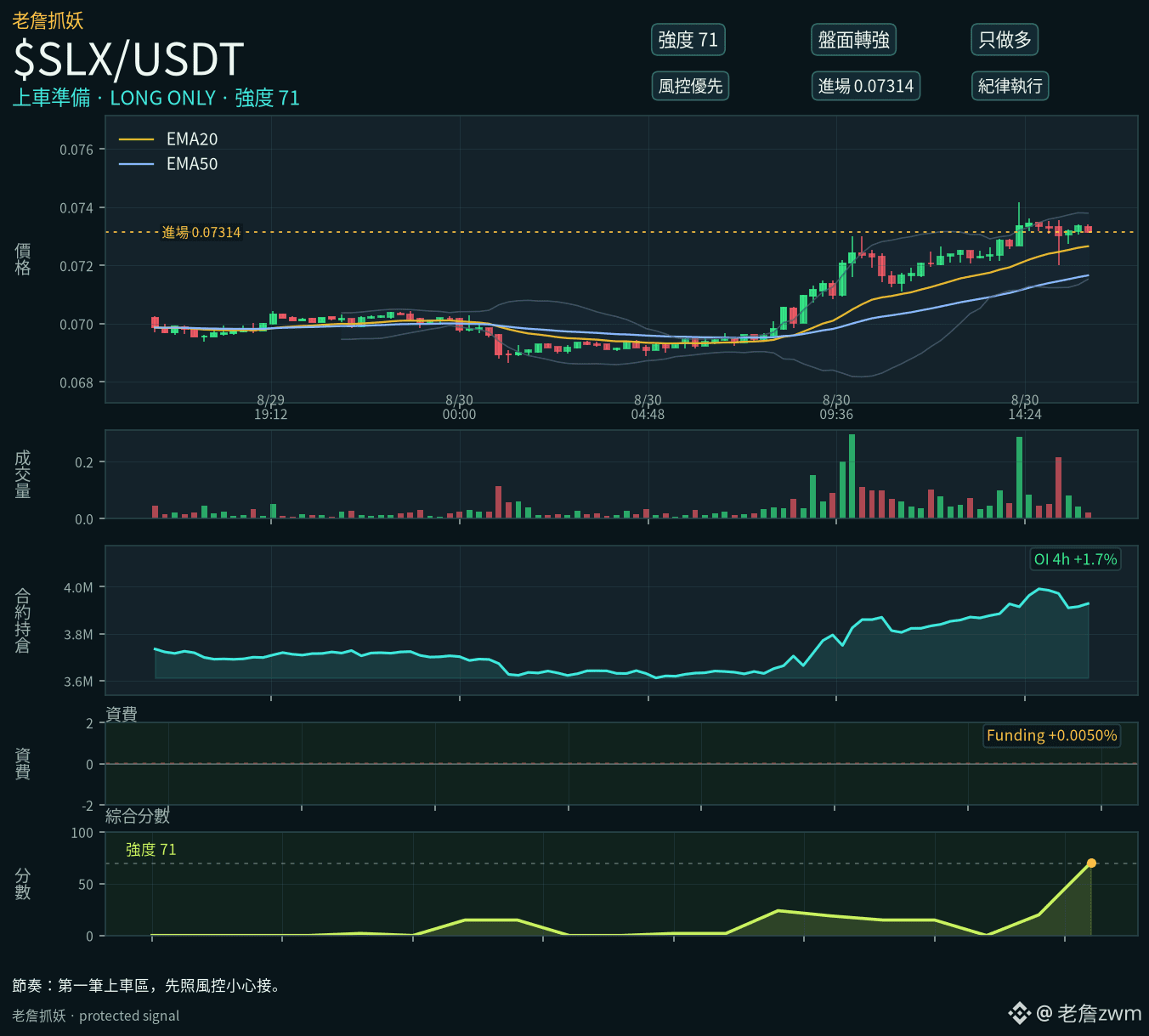Click the 0.068 price axis tick
Image resolution: width=1149 pixels, height=1036 pixels.
[x=76, y=382]
